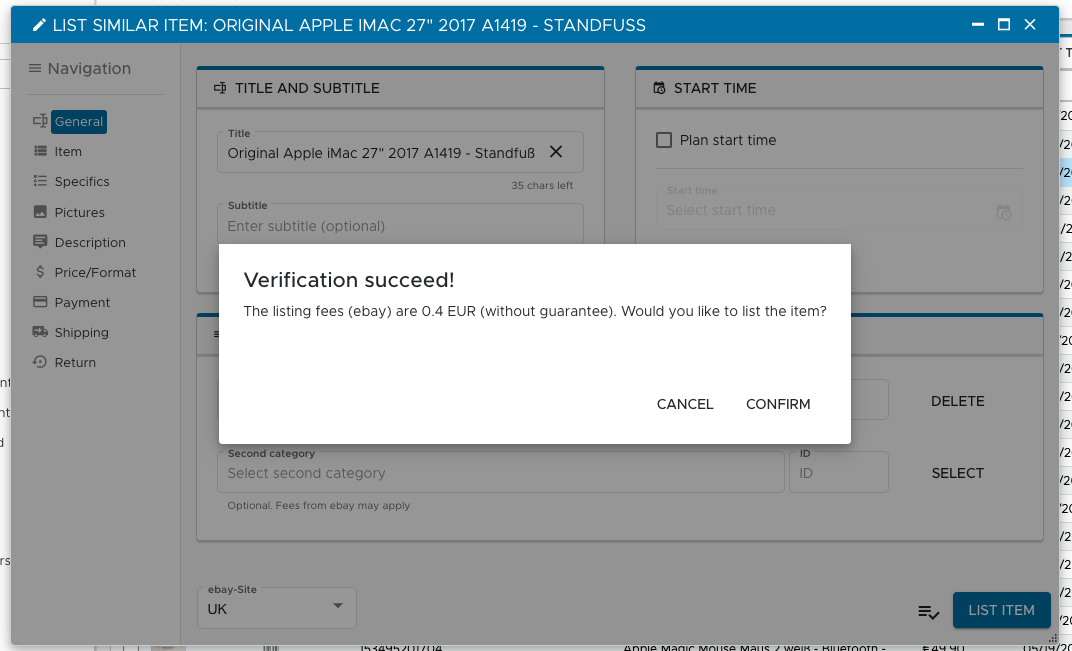Screen dimensions: 1072x651
Task: Open Payment navigation entry
Action: pos(82,303)
